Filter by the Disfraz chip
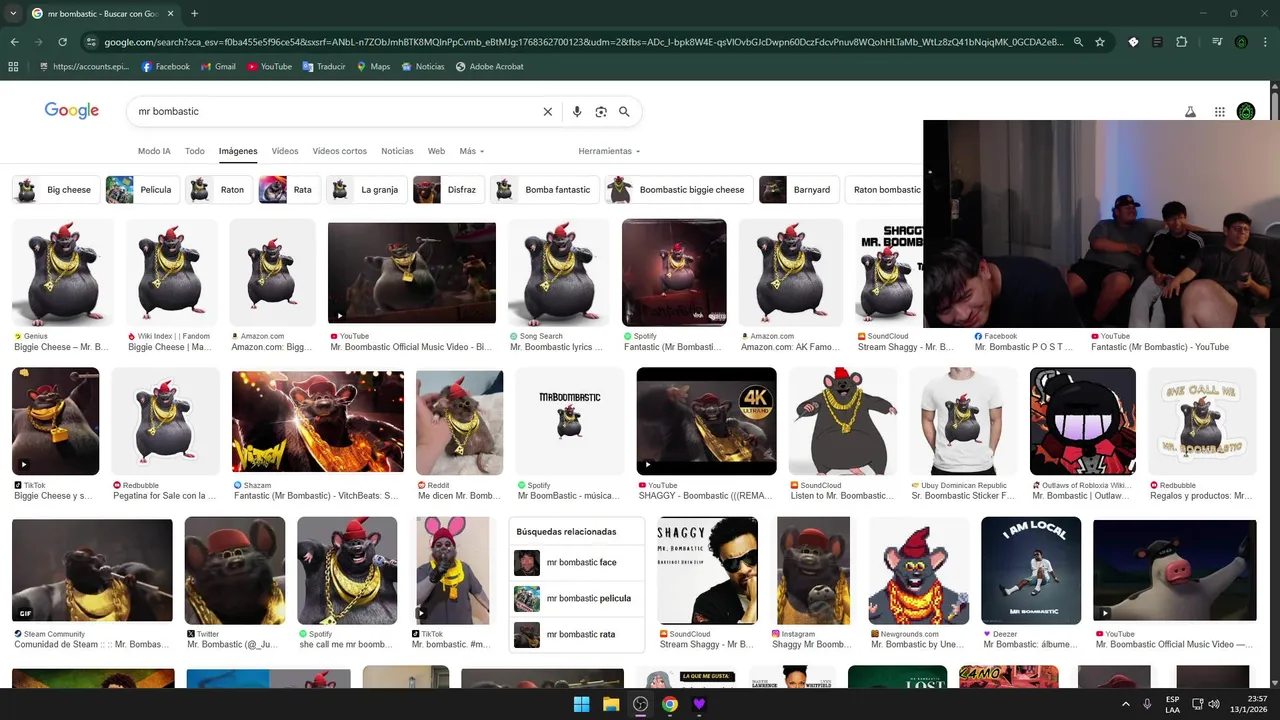1280x720 pixels. [449, 190]
